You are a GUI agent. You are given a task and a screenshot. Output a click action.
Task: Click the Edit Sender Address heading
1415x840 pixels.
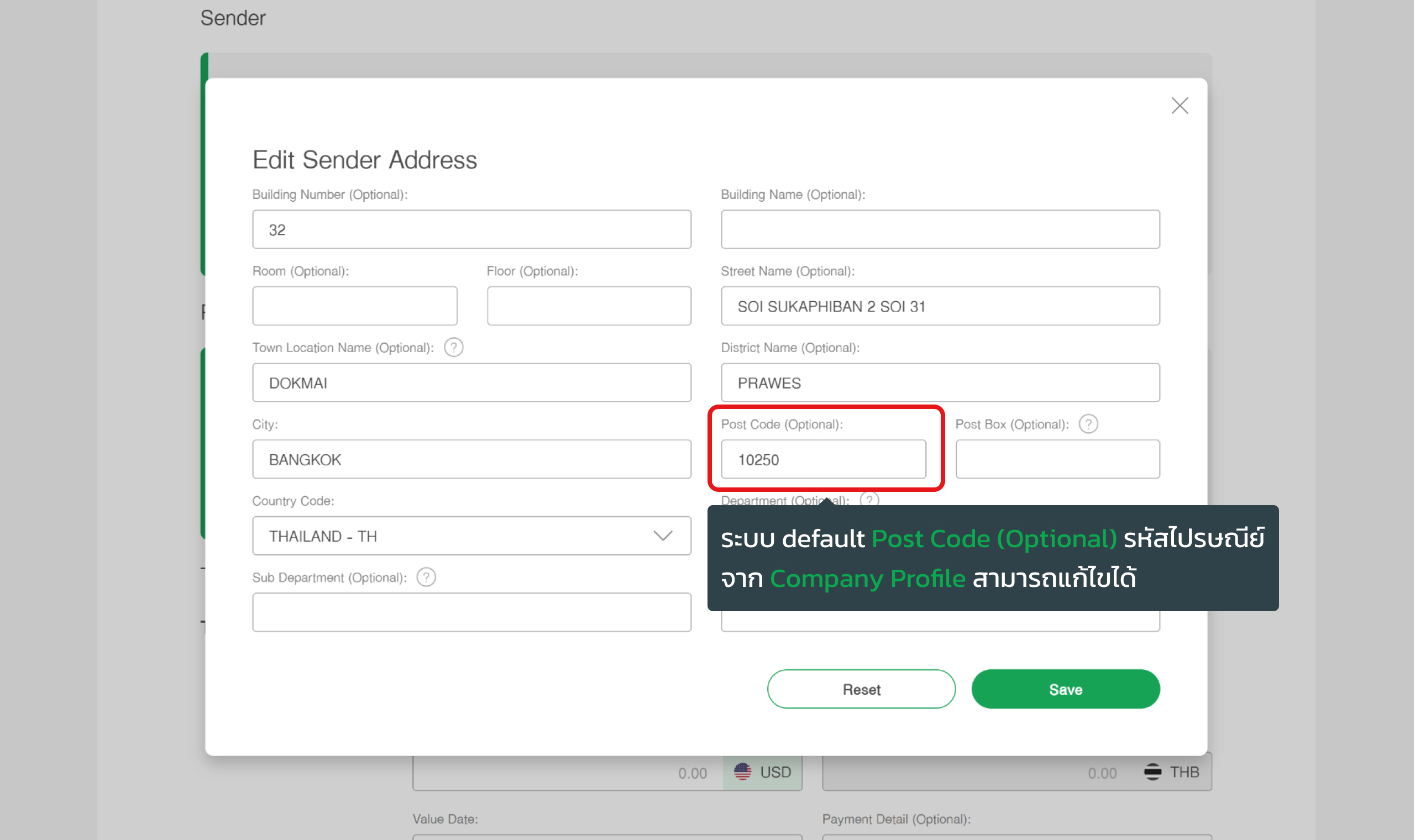pyautogui.click(x=365, y=160)
